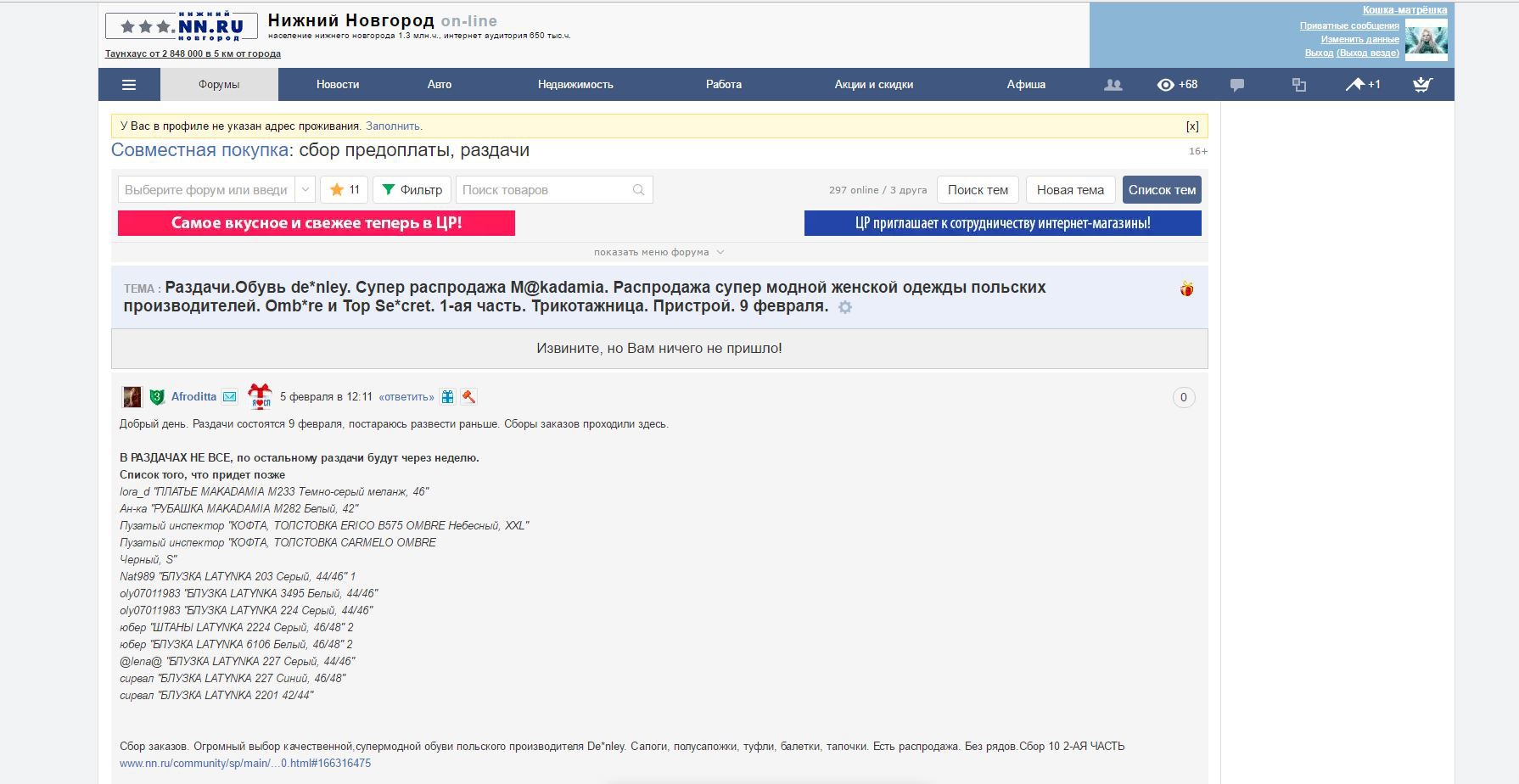Image resolution: width=1519 pixels, height=784 pixels.
Task: Click the magnifier icon in the product search
Action: click(638, 190)
